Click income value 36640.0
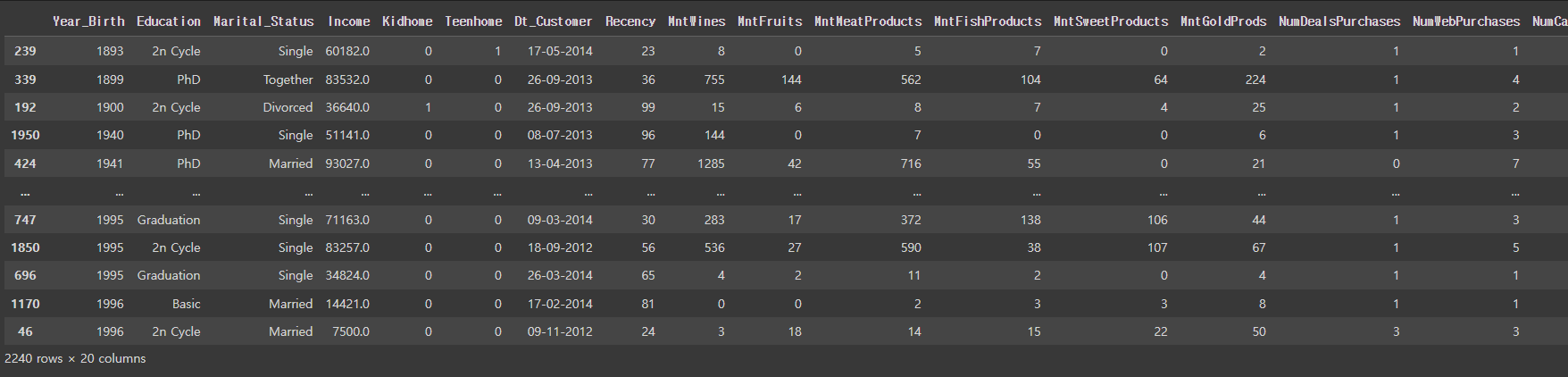The height and width of the screenshot is (377, 1568). click(347, 107)
